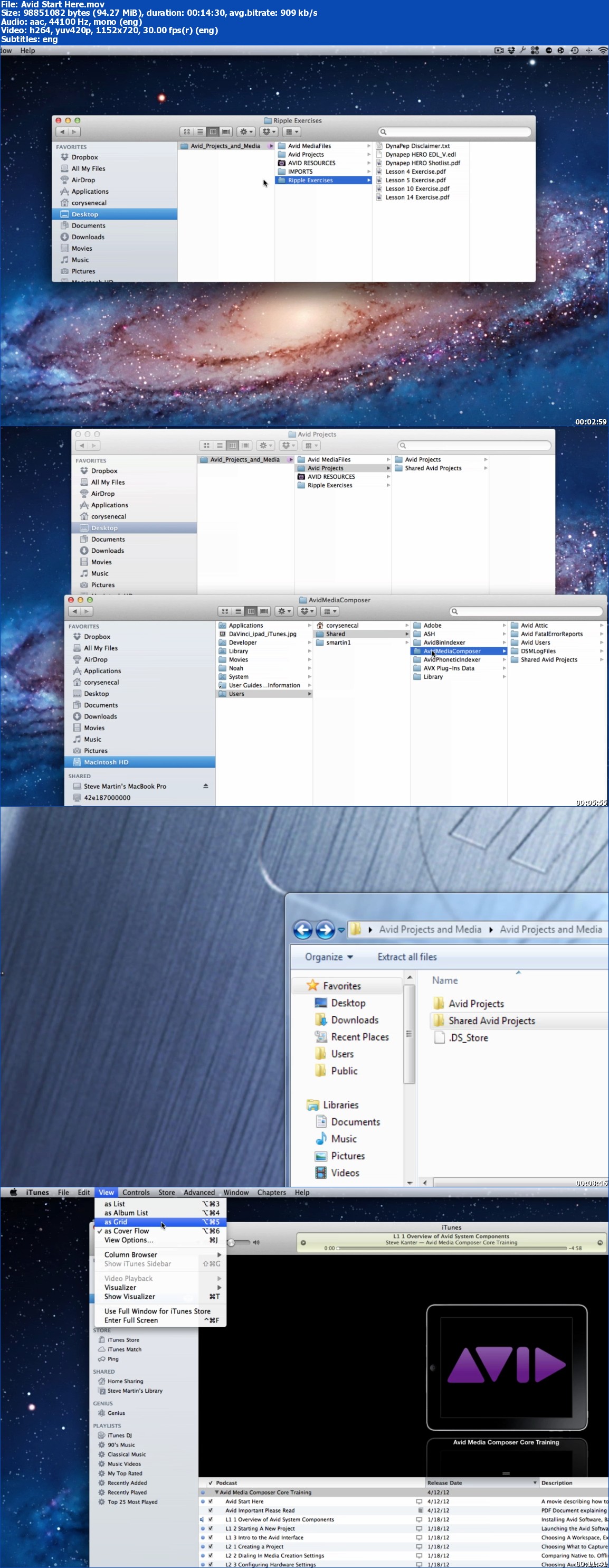Open the Videos library in Explorer

(x=337, y=1173)
